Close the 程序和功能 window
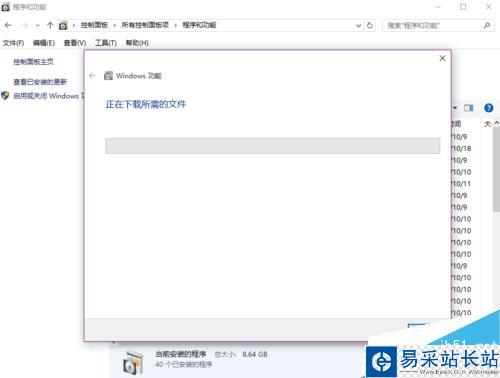Image resolution: width=500 pixels, height=378 pixels. tap(489, 7)
